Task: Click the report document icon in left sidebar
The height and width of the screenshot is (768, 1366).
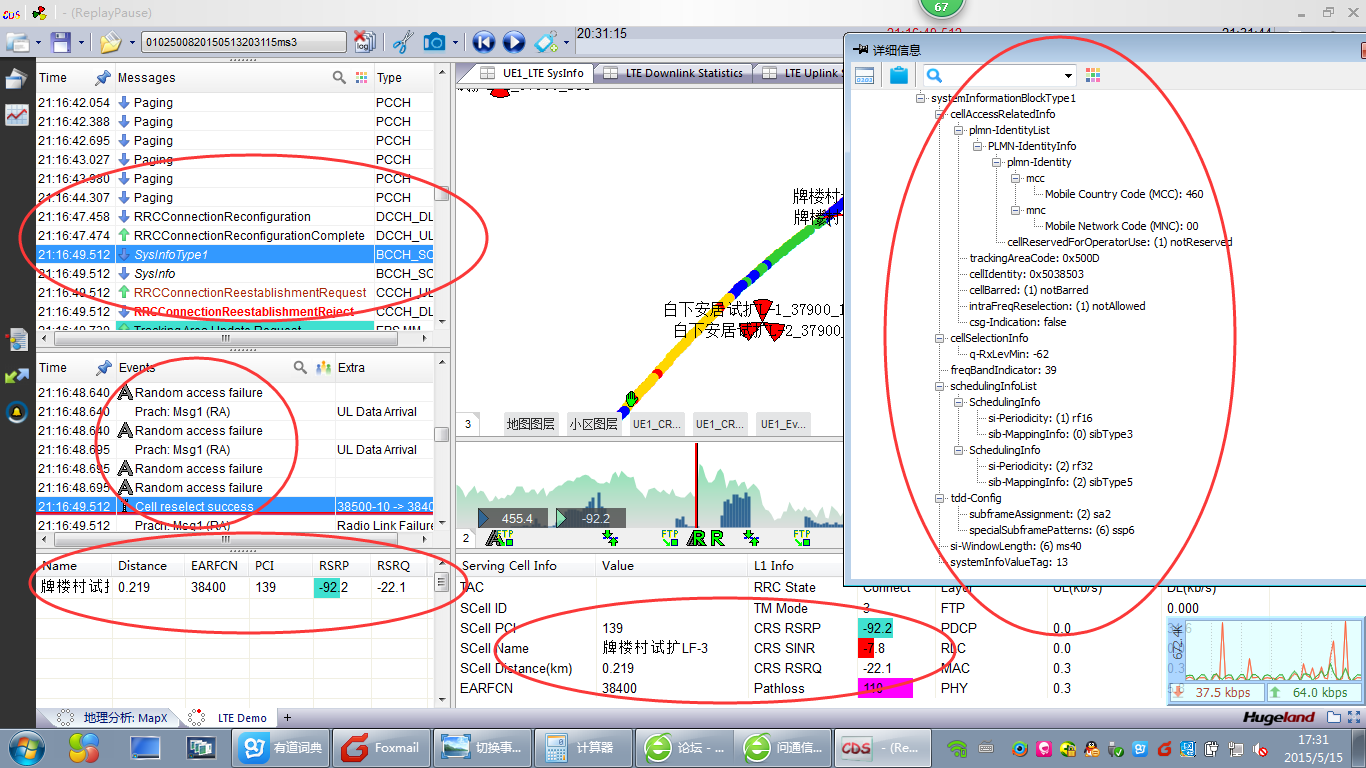Action: click(16, 340)
